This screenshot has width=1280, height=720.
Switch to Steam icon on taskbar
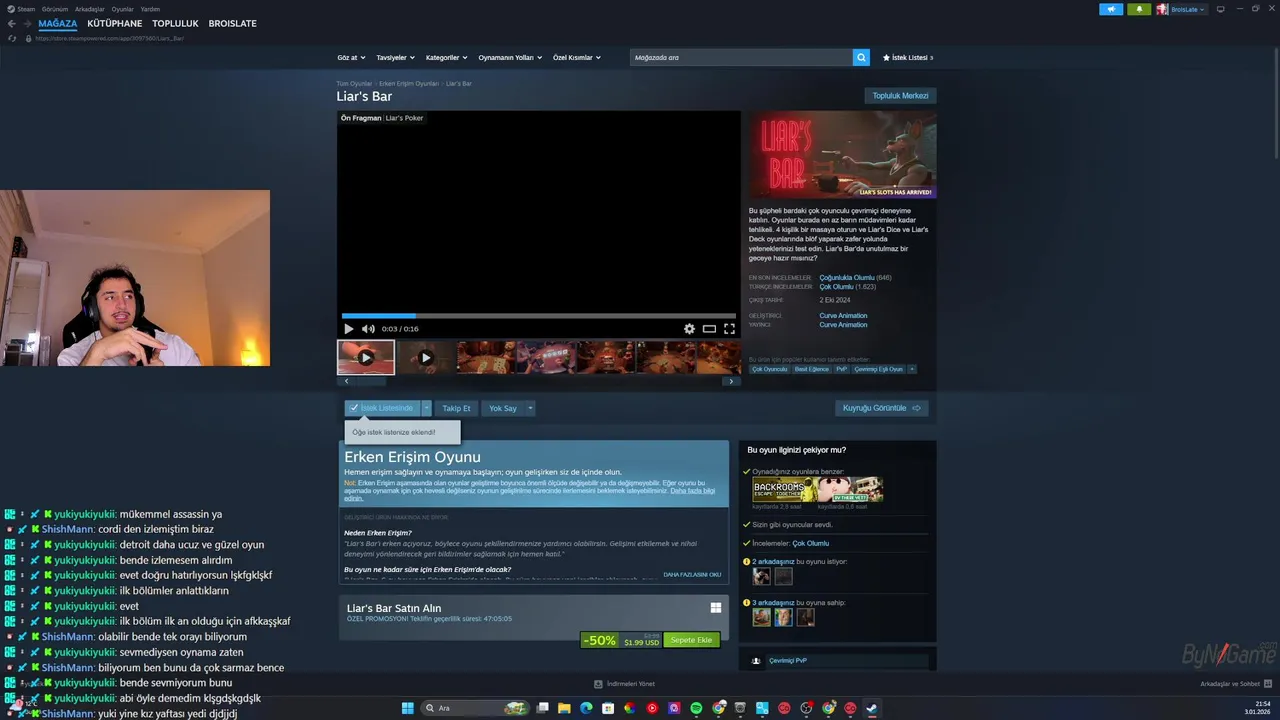tap(872, 708)
